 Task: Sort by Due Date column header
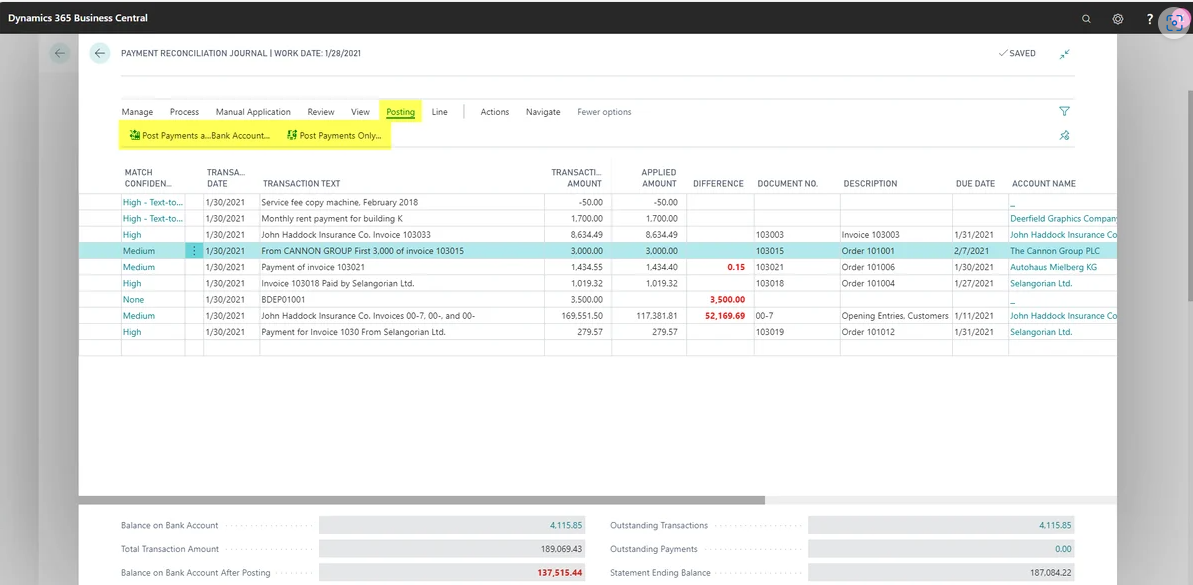tap(975, 183)
